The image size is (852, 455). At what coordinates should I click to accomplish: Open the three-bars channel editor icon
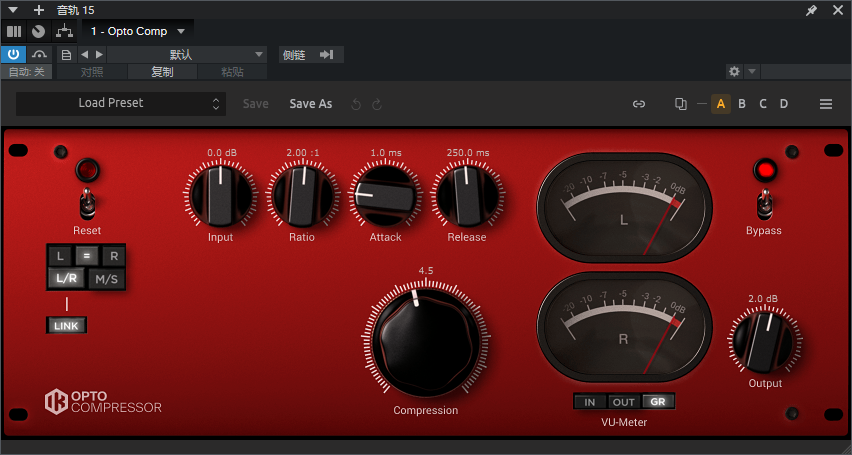14,32
